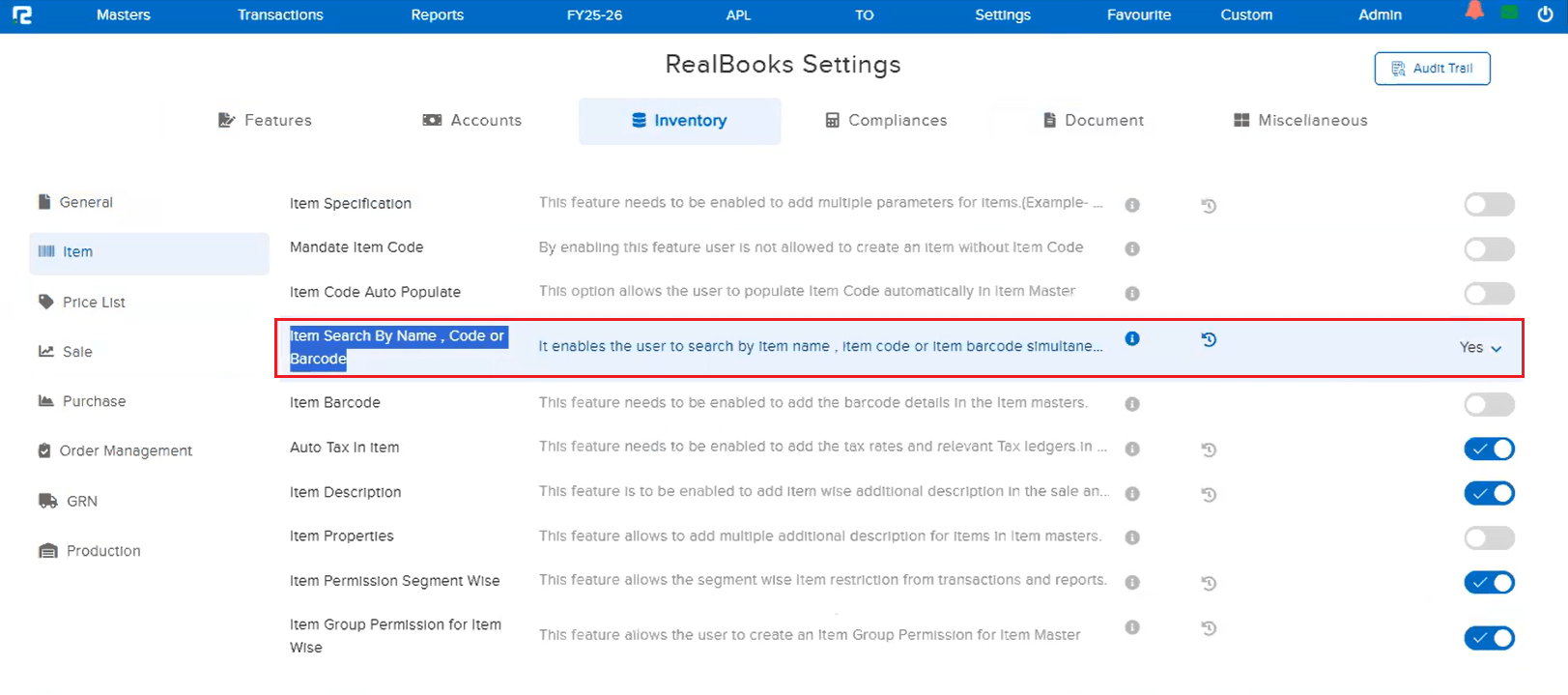Click the Audit Trail button

pos(1432,69)
